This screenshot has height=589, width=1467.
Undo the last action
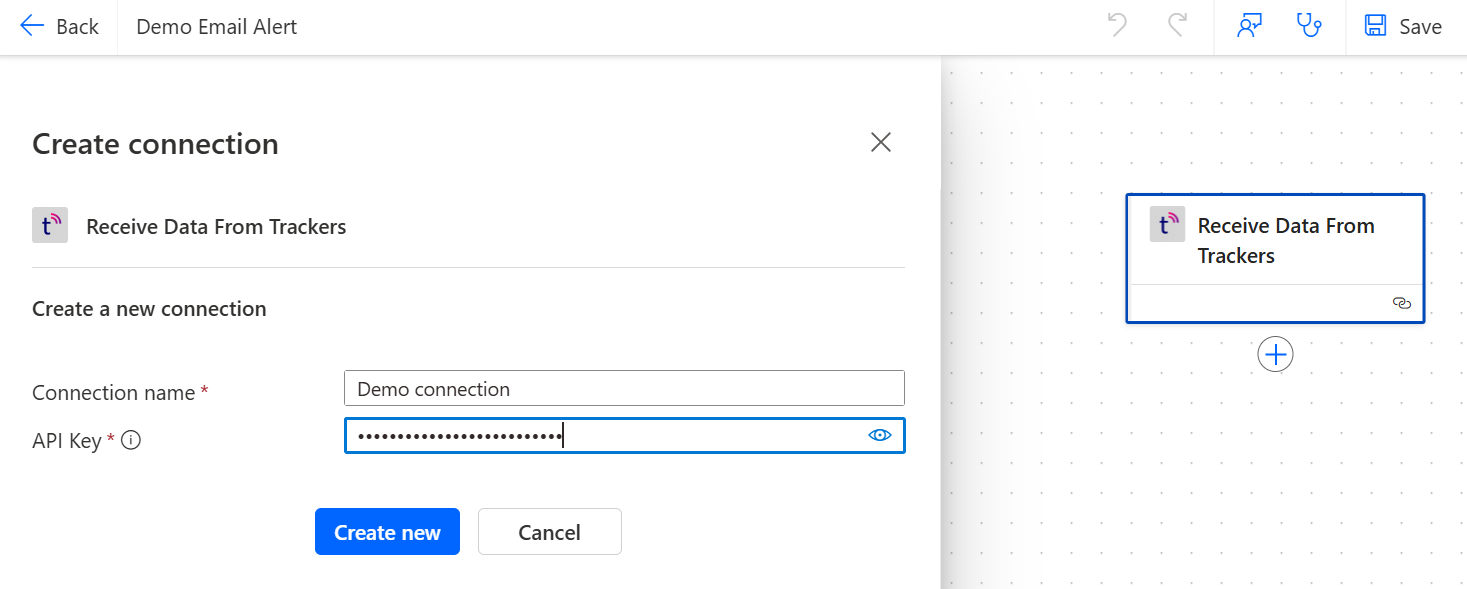[x=1117, y=26]
